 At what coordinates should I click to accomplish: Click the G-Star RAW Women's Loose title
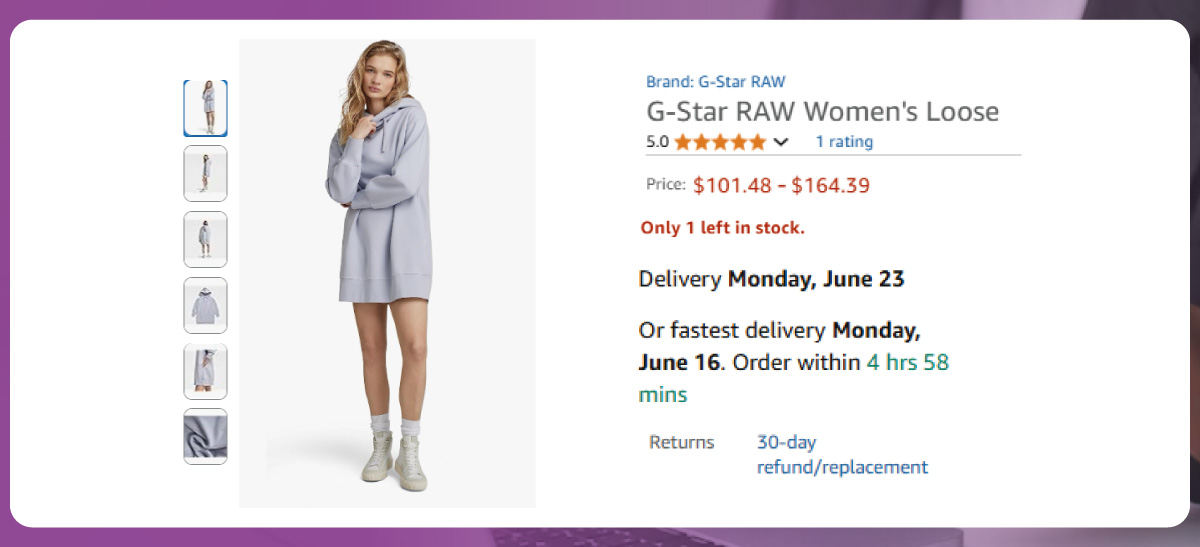[822, 111]
